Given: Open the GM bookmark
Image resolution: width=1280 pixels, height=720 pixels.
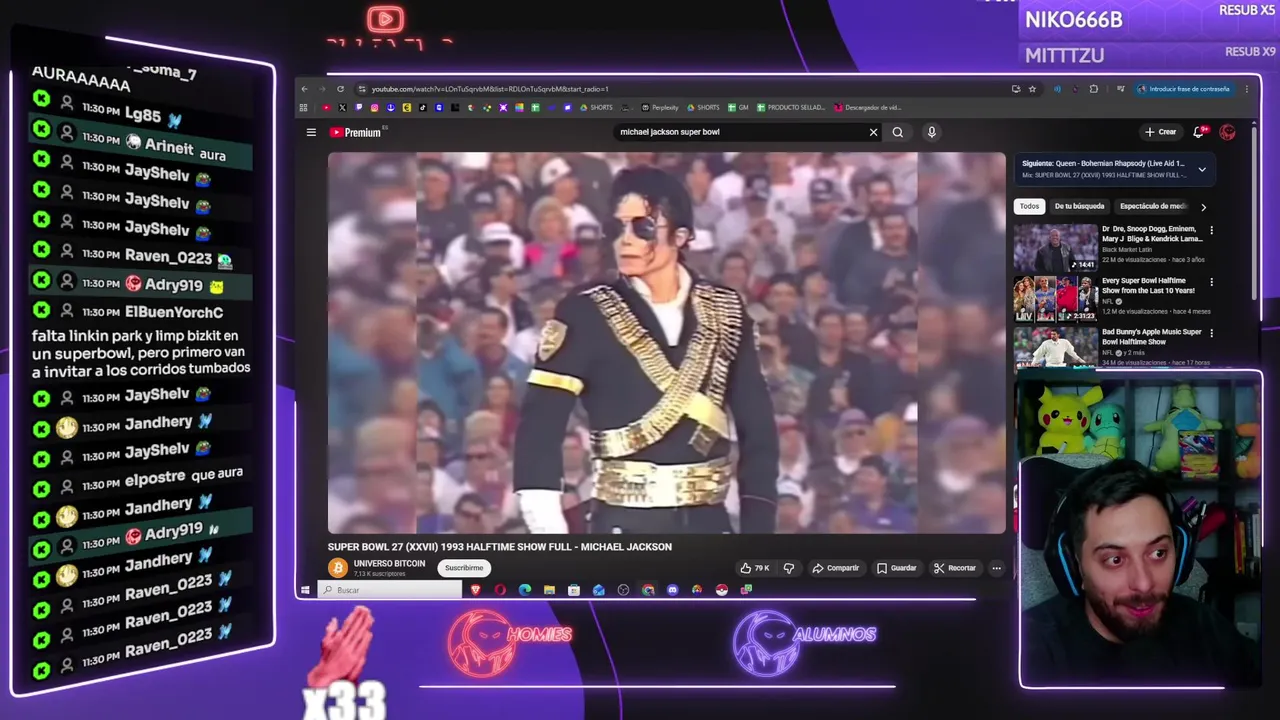Looking at the screenshot, I should [738, 107].
